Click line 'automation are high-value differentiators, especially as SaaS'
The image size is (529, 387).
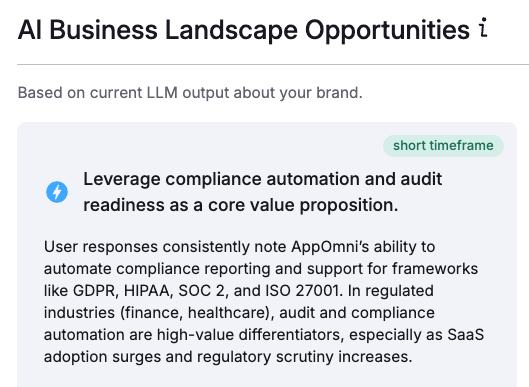coord(264,335)
